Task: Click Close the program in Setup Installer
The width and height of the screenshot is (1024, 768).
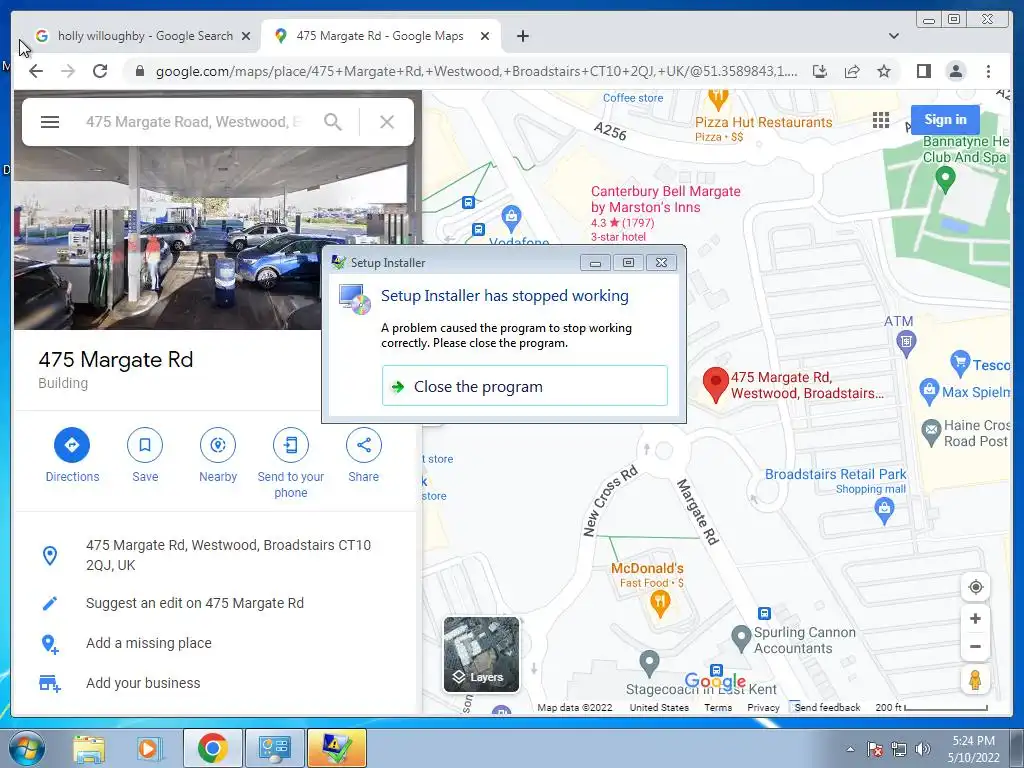Action: point(524,387)
